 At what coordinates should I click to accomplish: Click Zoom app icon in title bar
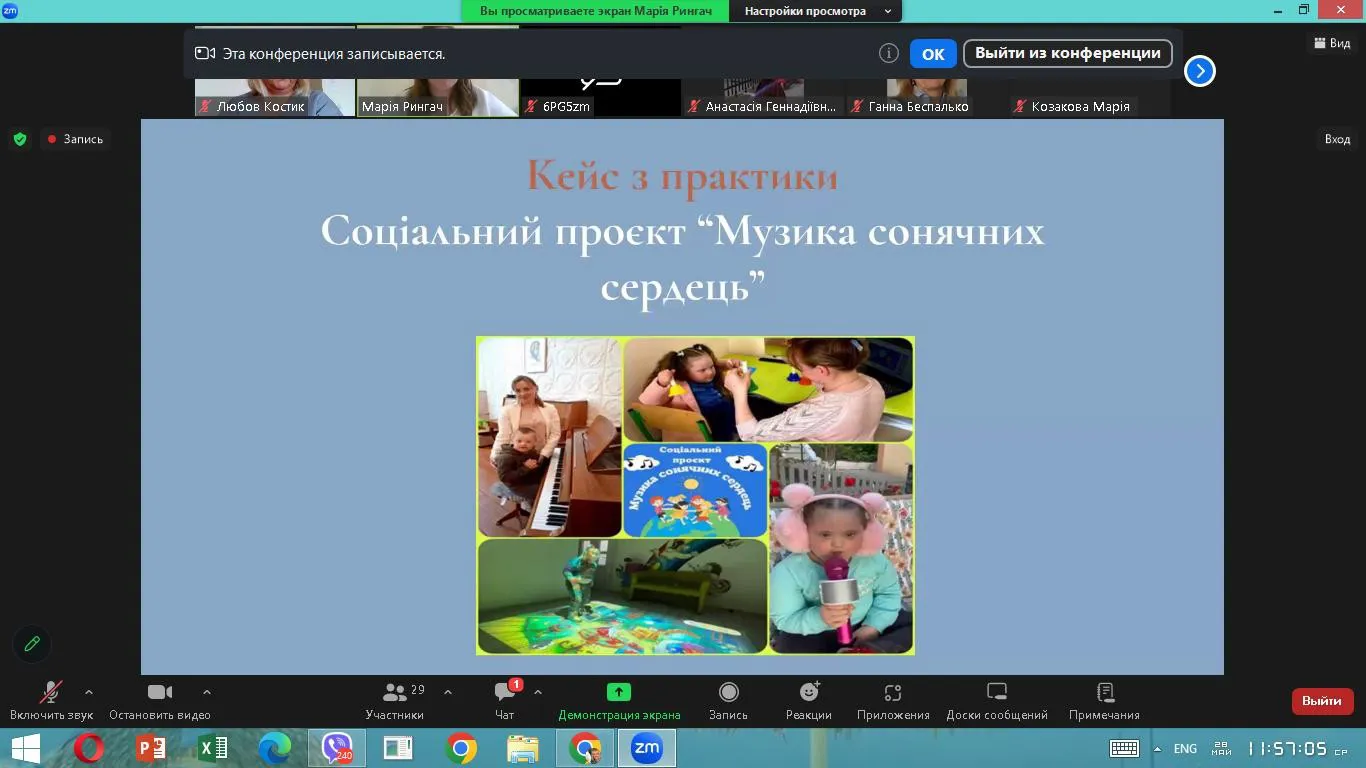[x=10, y=11]
